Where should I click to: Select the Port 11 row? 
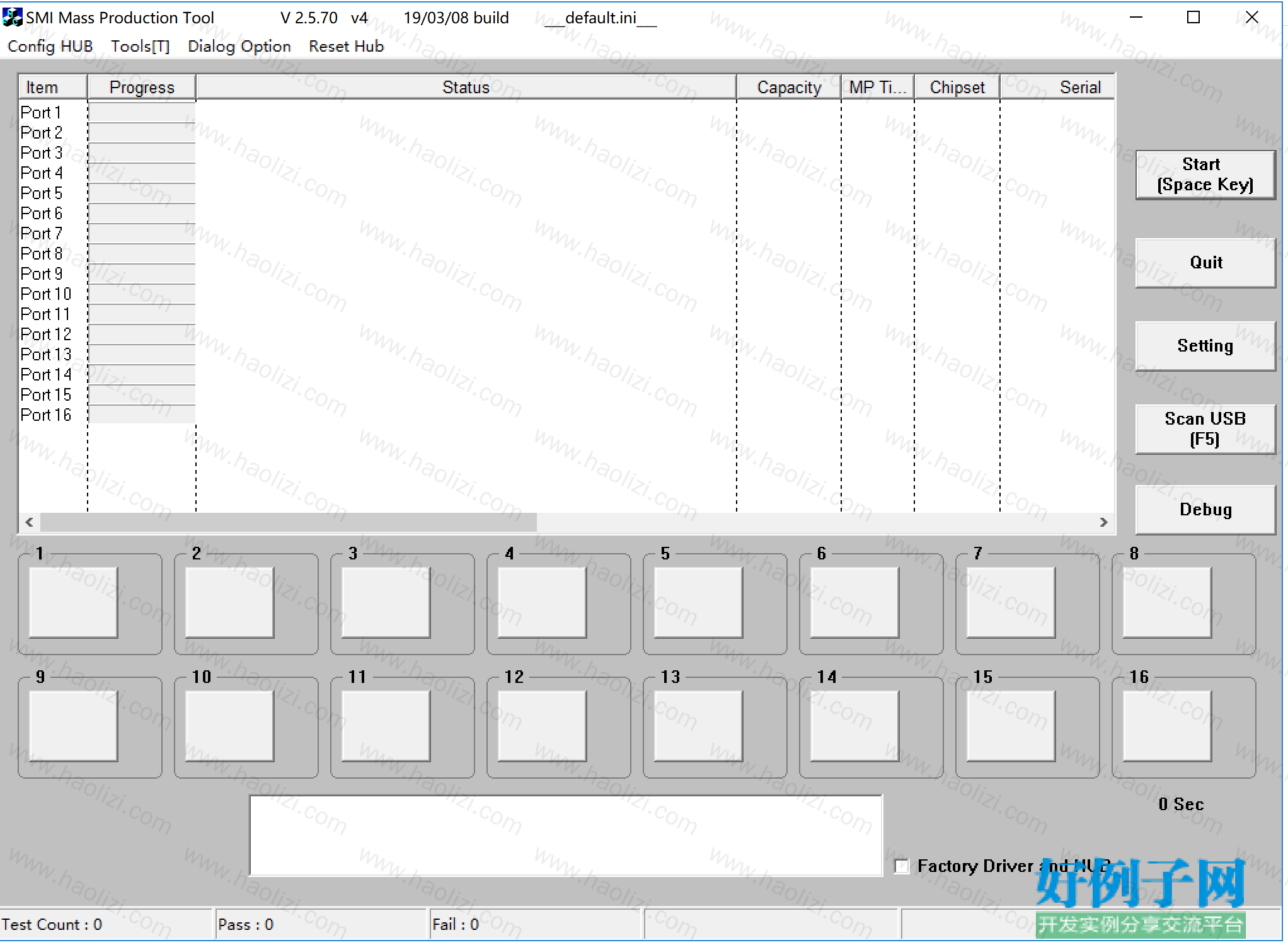(x=567, y=314)
